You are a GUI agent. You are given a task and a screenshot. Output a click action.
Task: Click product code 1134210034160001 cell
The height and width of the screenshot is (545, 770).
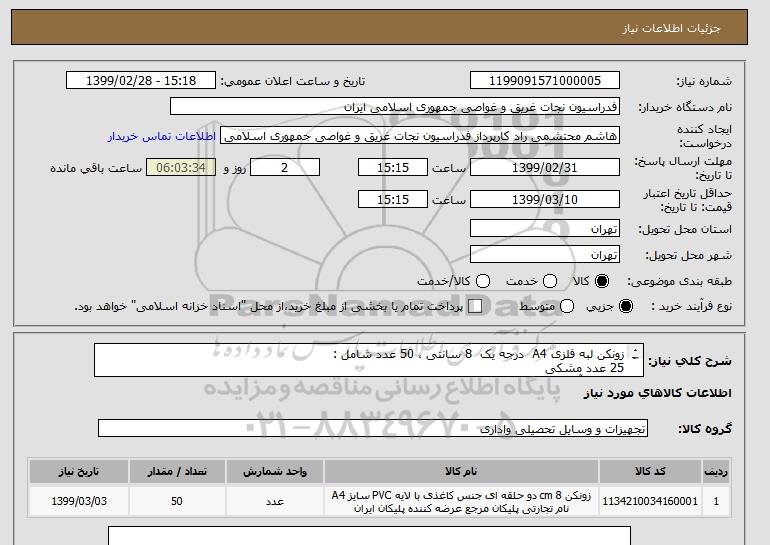650,501
